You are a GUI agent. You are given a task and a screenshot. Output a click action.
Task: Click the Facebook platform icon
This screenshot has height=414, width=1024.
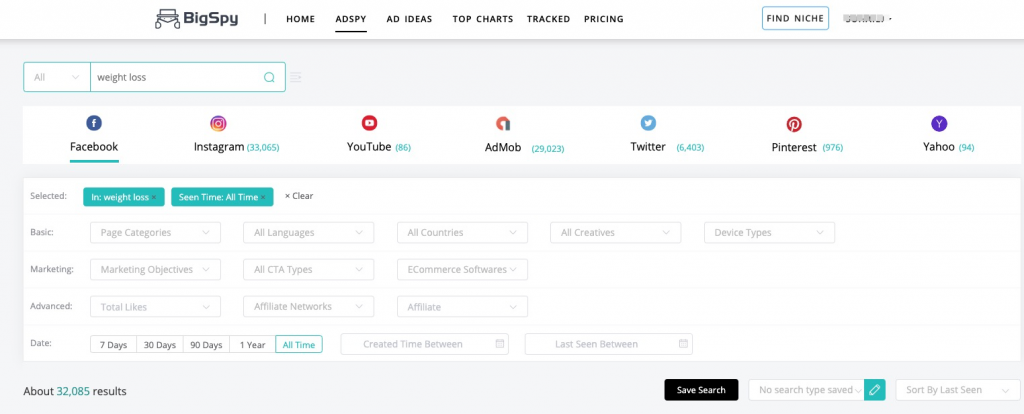pos(94,123)
